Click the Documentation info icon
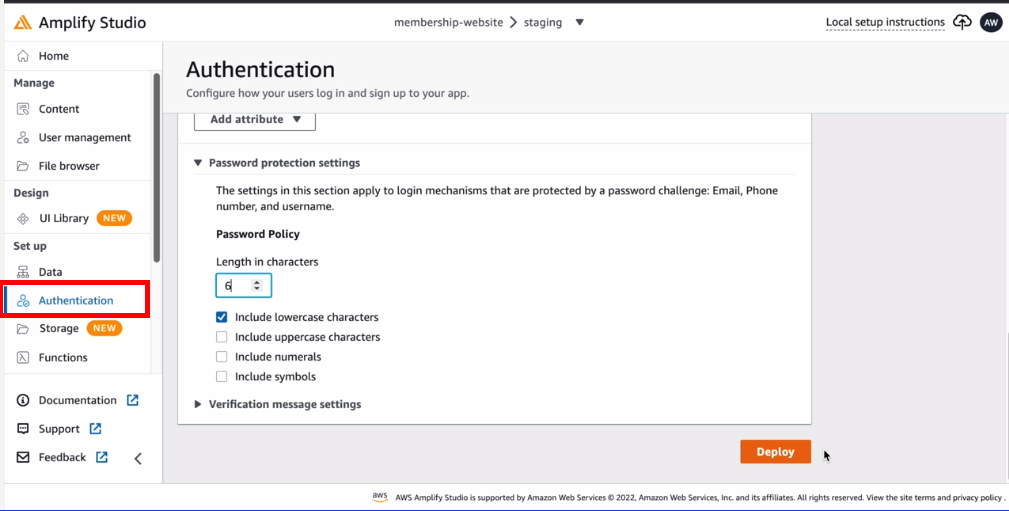The width and height of the screenshot is (1009, 511). click(23, 400)
